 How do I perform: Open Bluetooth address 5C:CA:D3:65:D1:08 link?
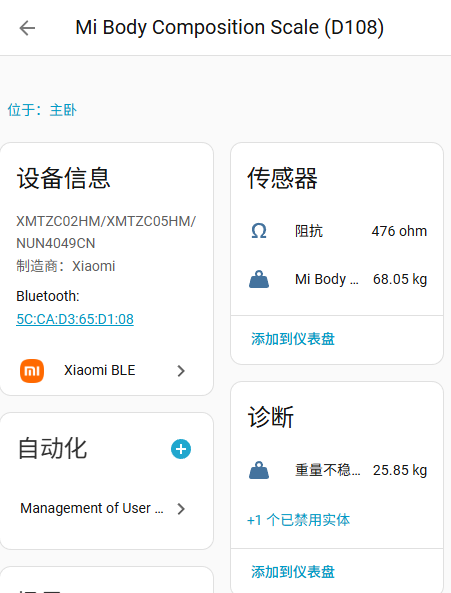pos(75,319)
